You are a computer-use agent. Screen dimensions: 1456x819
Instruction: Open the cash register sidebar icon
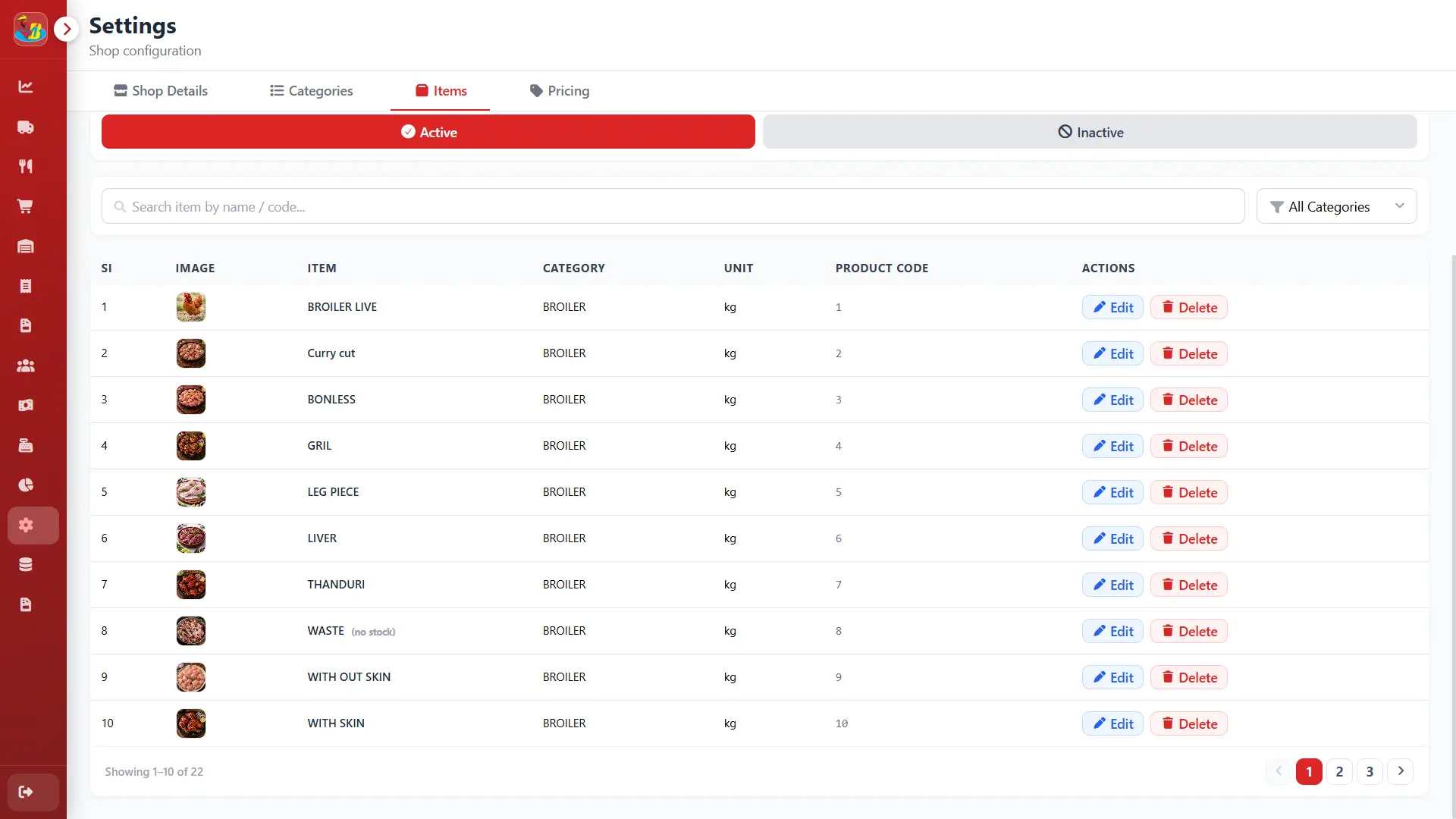[x=26, y=445]
